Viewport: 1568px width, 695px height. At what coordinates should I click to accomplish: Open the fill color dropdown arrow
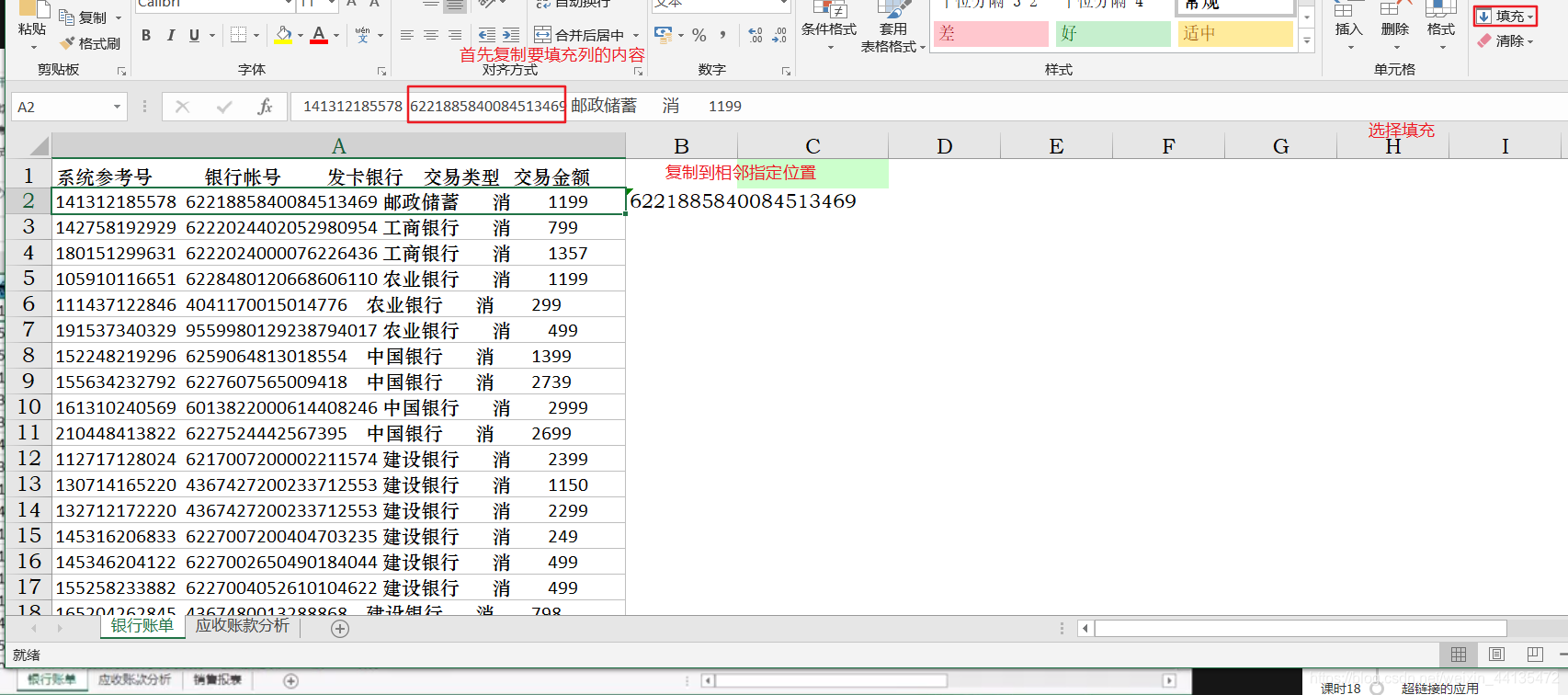click(301, 36)
